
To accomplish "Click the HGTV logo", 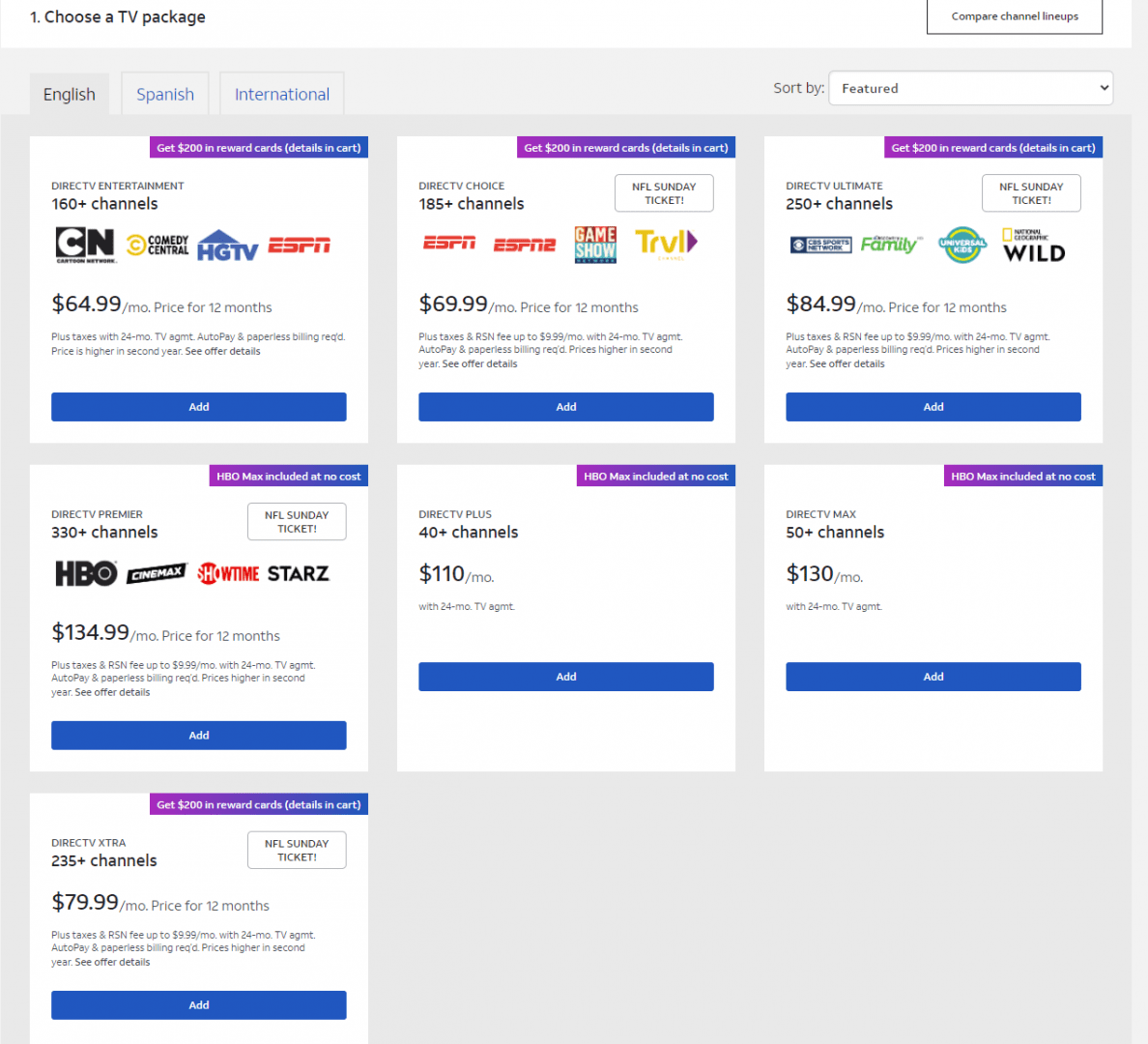I will [228, 246].
